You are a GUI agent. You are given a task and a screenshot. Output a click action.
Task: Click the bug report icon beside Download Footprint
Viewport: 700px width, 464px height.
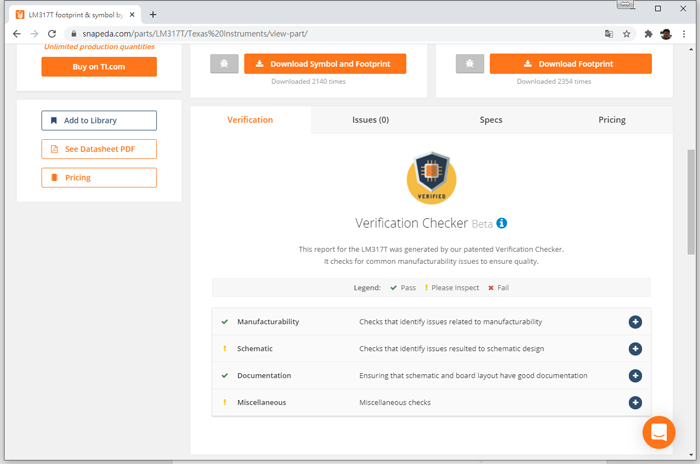coord(470,64)
